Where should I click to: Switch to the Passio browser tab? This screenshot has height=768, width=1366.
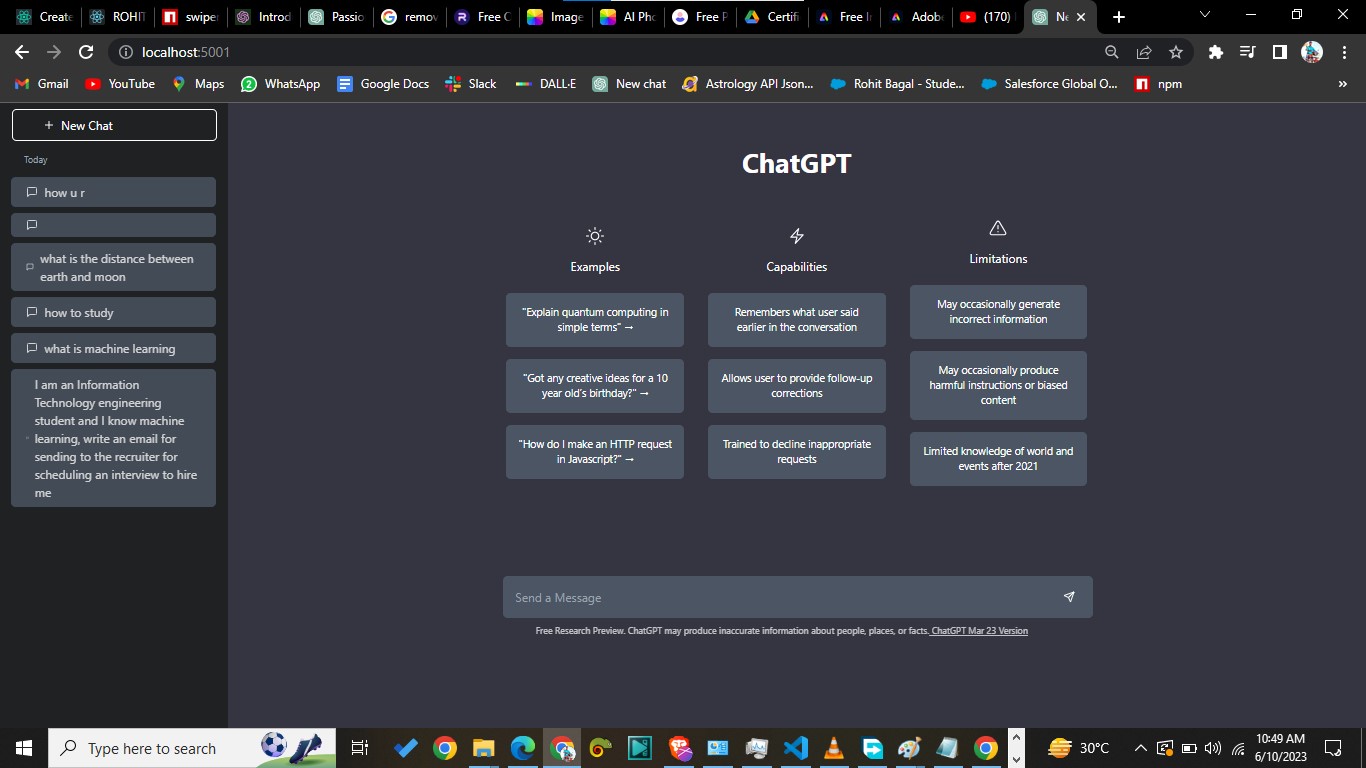click(x=336, y=17)
